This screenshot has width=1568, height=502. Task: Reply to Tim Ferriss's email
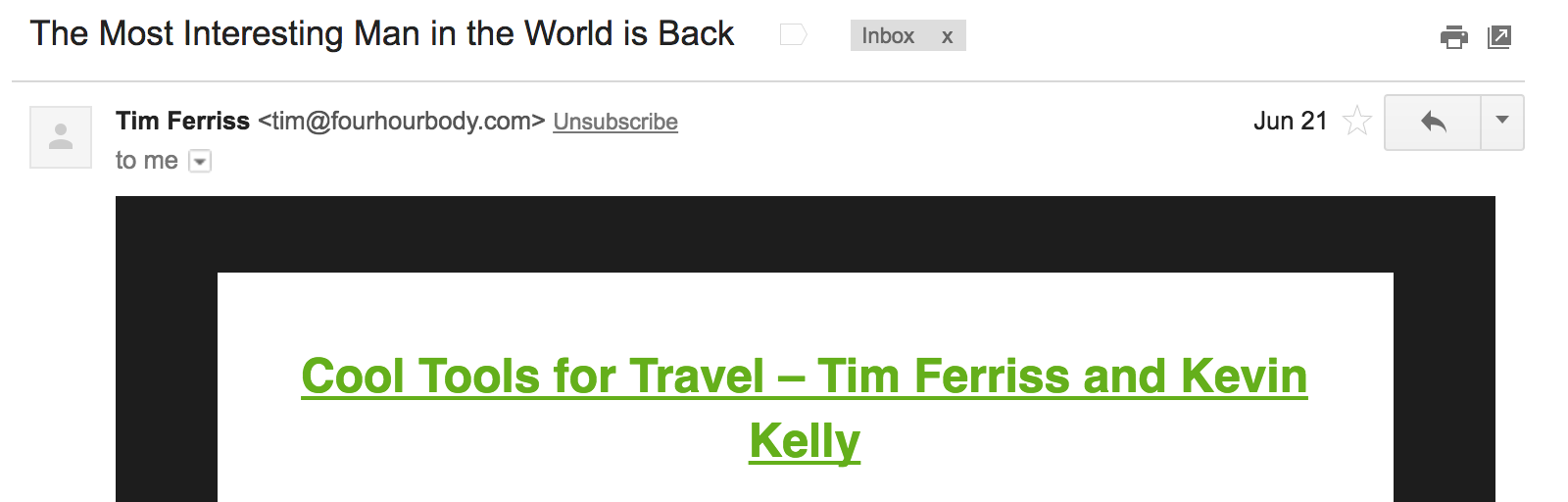coord(1433,122)
